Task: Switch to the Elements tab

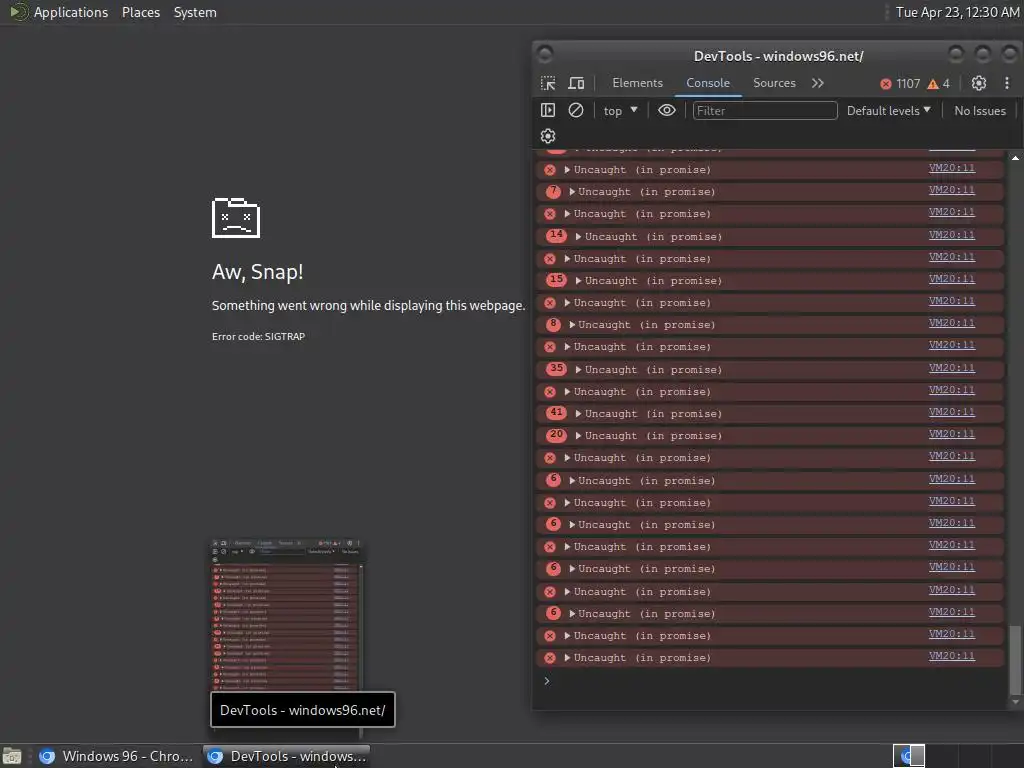Action: tap(637, 83)
